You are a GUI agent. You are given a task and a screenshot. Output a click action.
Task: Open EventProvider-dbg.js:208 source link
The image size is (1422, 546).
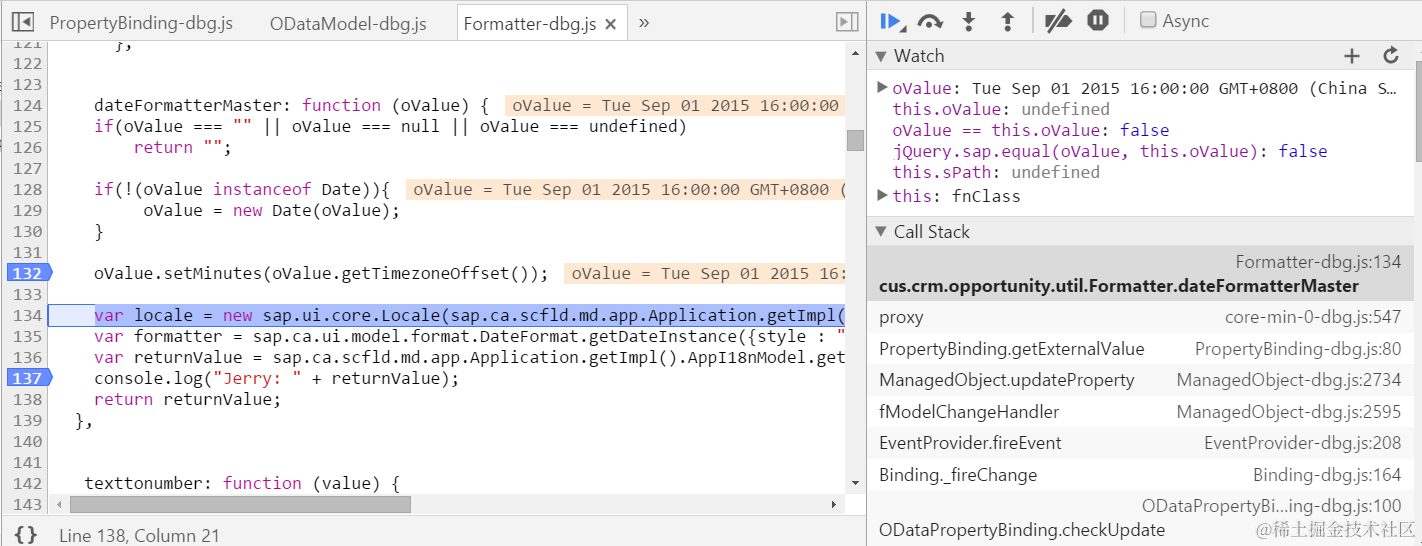[1303, 443]
